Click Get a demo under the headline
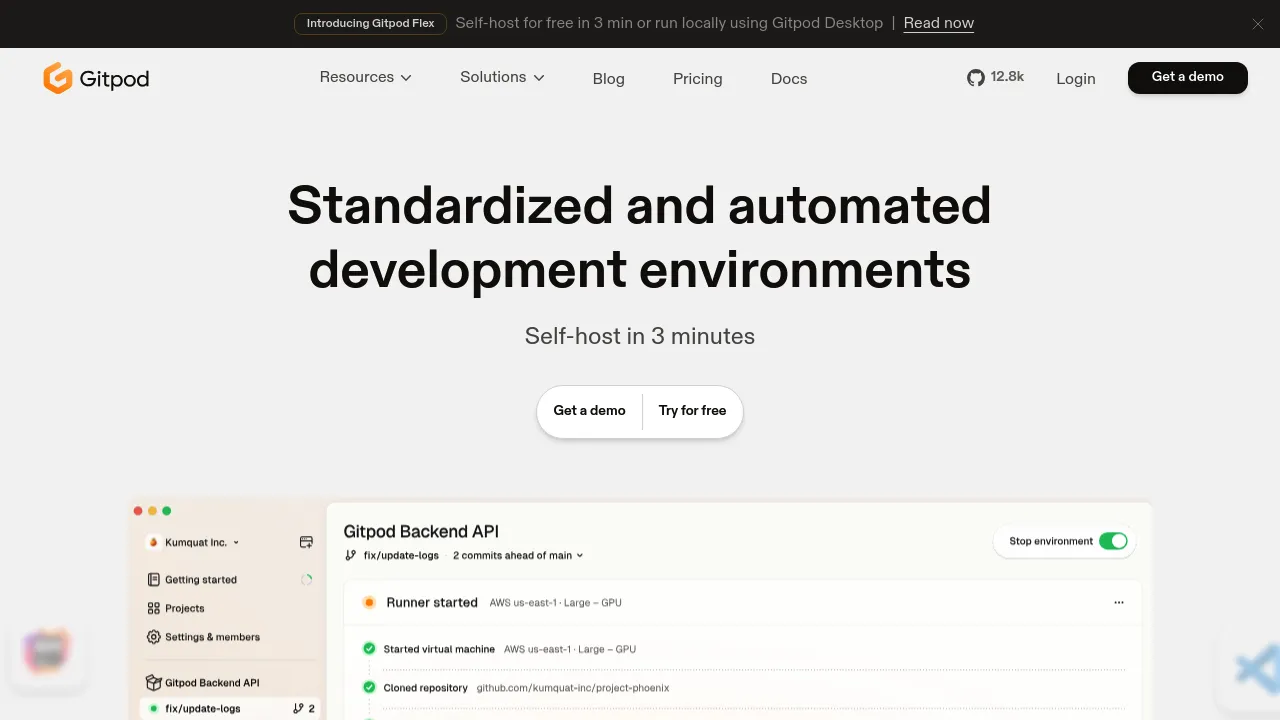Image resolution: width=1280 pixels, height=720 pixels. click(589, 411)
